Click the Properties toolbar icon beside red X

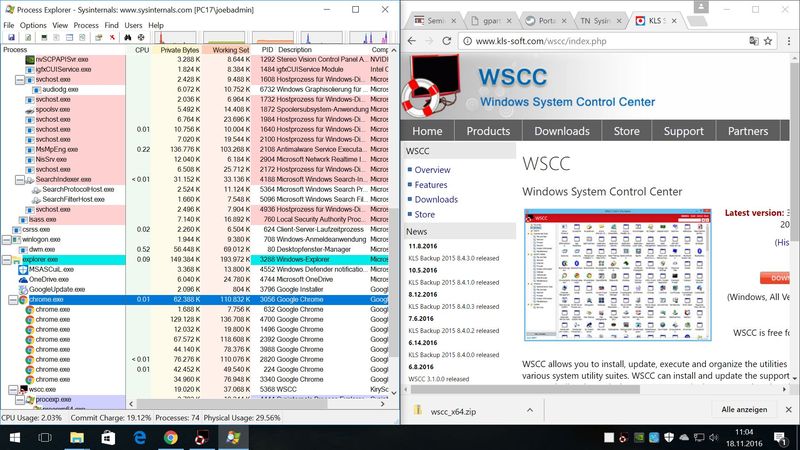pos(99,38)
